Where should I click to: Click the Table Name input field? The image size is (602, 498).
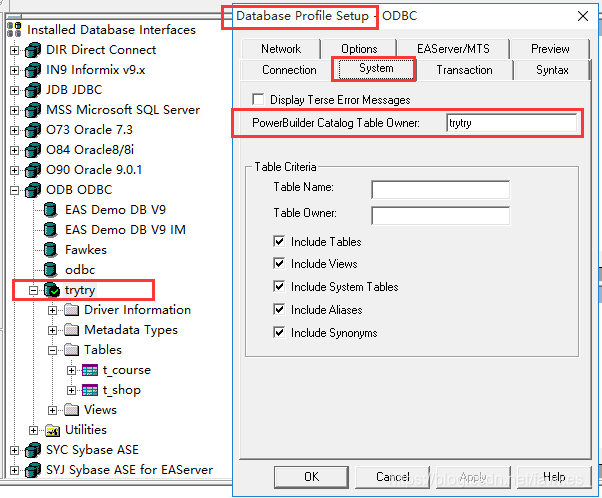pyautogui.click(x=440, y=189)
